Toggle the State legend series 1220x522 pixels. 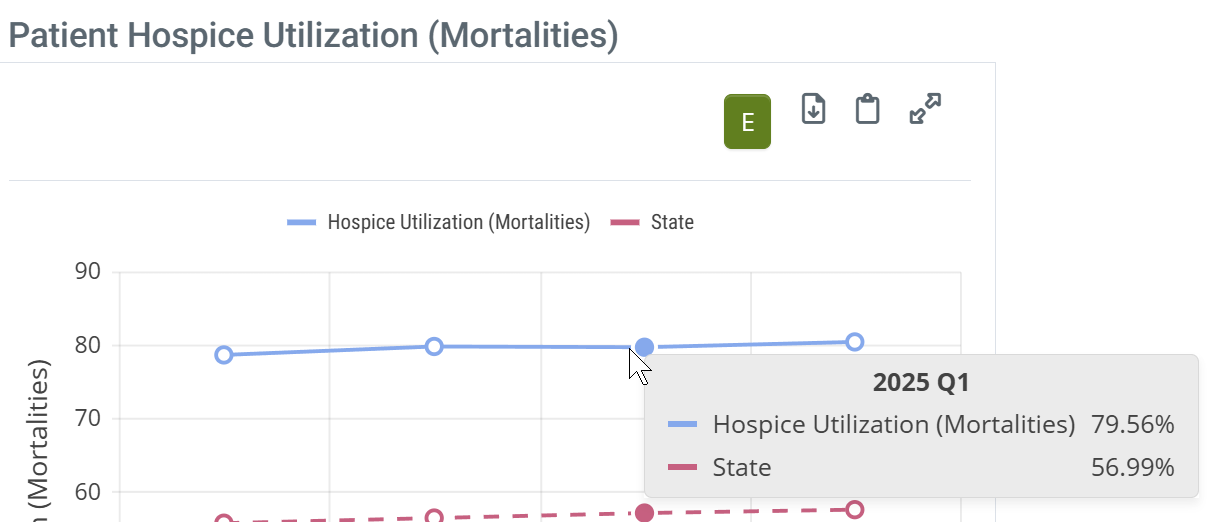click(672, 222)
